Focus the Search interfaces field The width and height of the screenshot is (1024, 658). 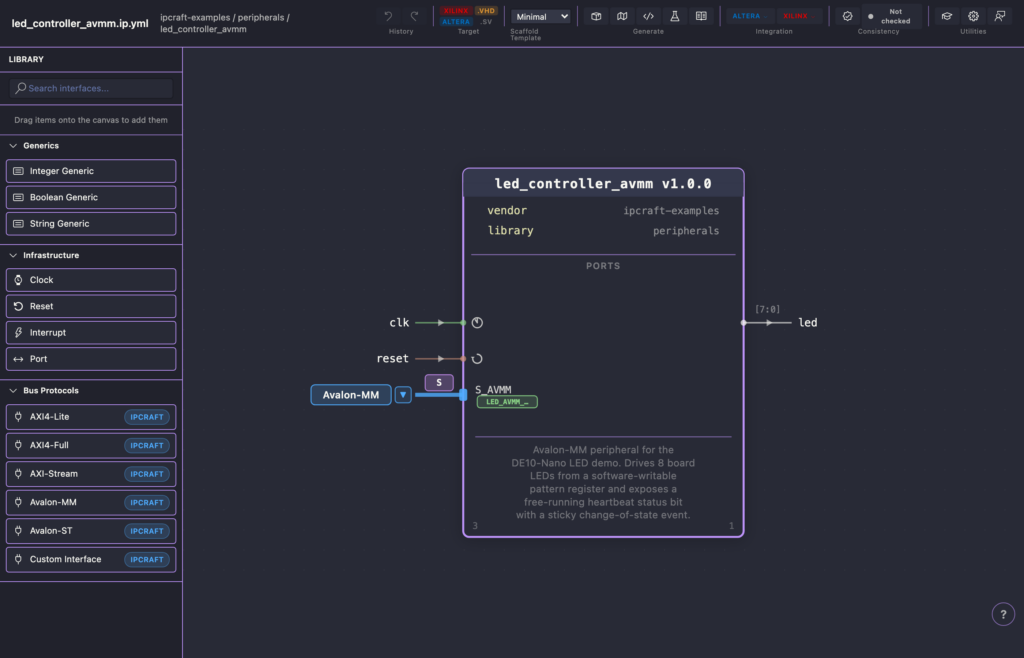[91, 88]
